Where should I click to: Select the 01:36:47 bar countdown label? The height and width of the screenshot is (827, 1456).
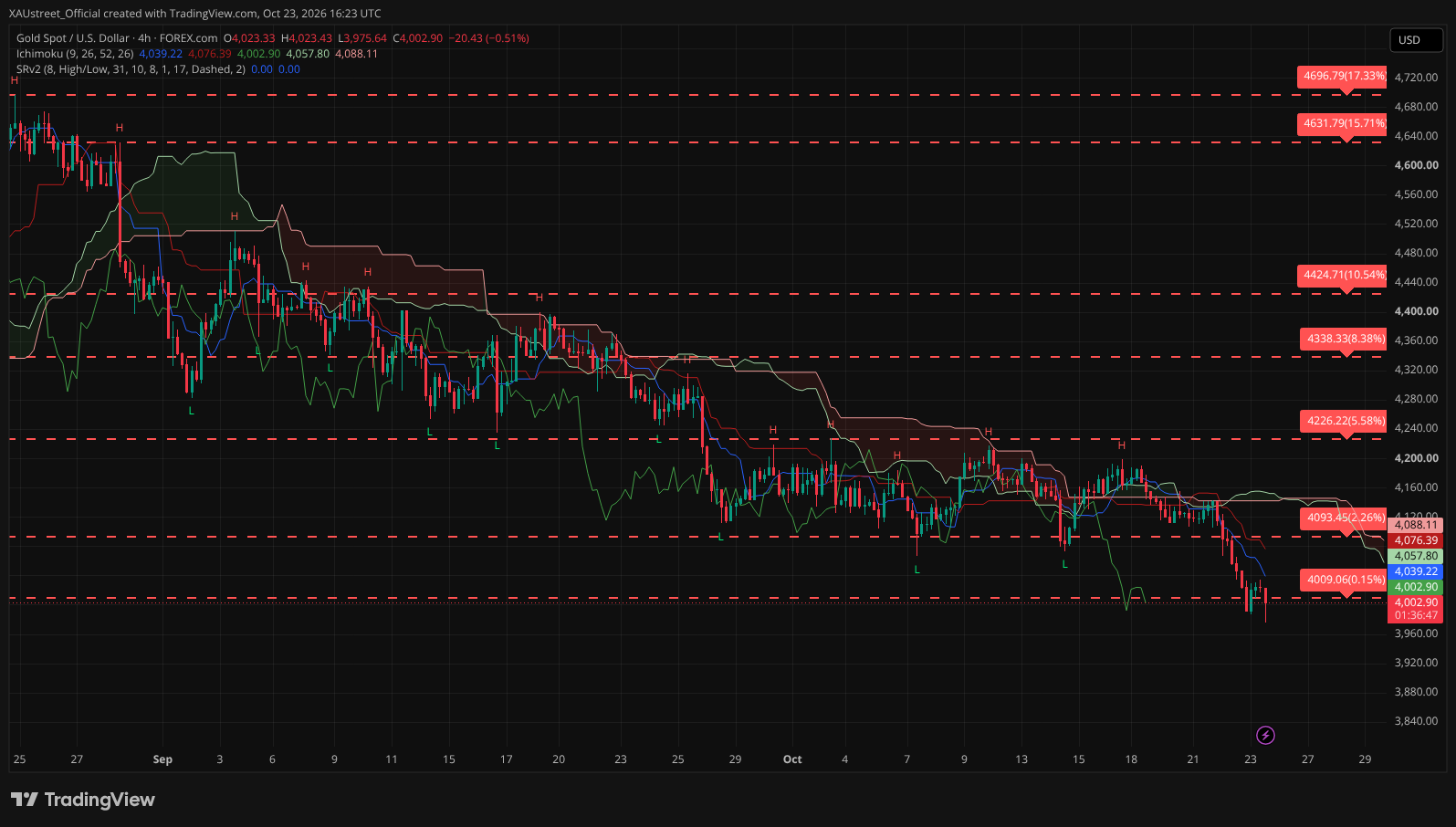tap(1416, 615)
